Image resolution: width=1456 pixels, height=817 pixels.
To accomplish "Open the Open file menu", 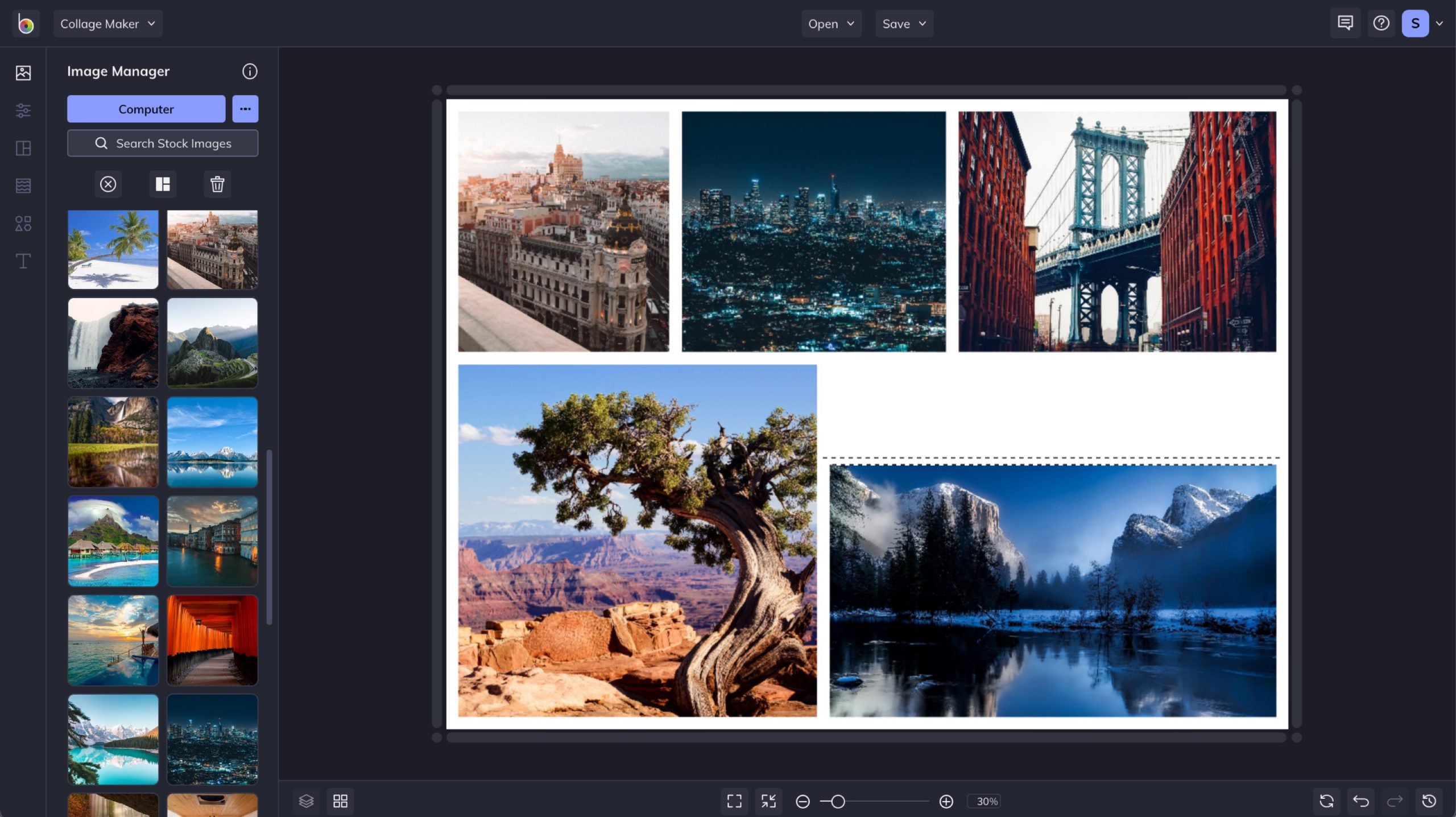I will [831, 23].
